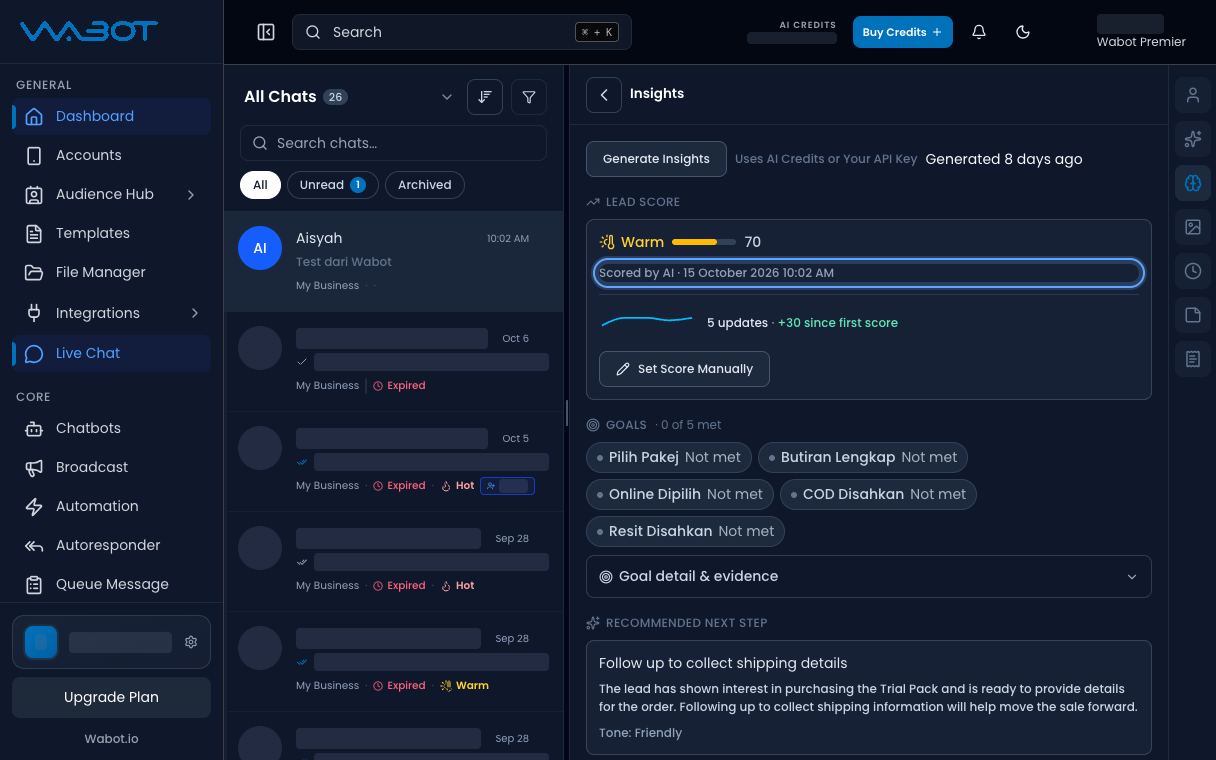This screenshot has height=760, width=1216.
Task: Open Dashboard in the sidebar
Action: (x=112, y=116)
